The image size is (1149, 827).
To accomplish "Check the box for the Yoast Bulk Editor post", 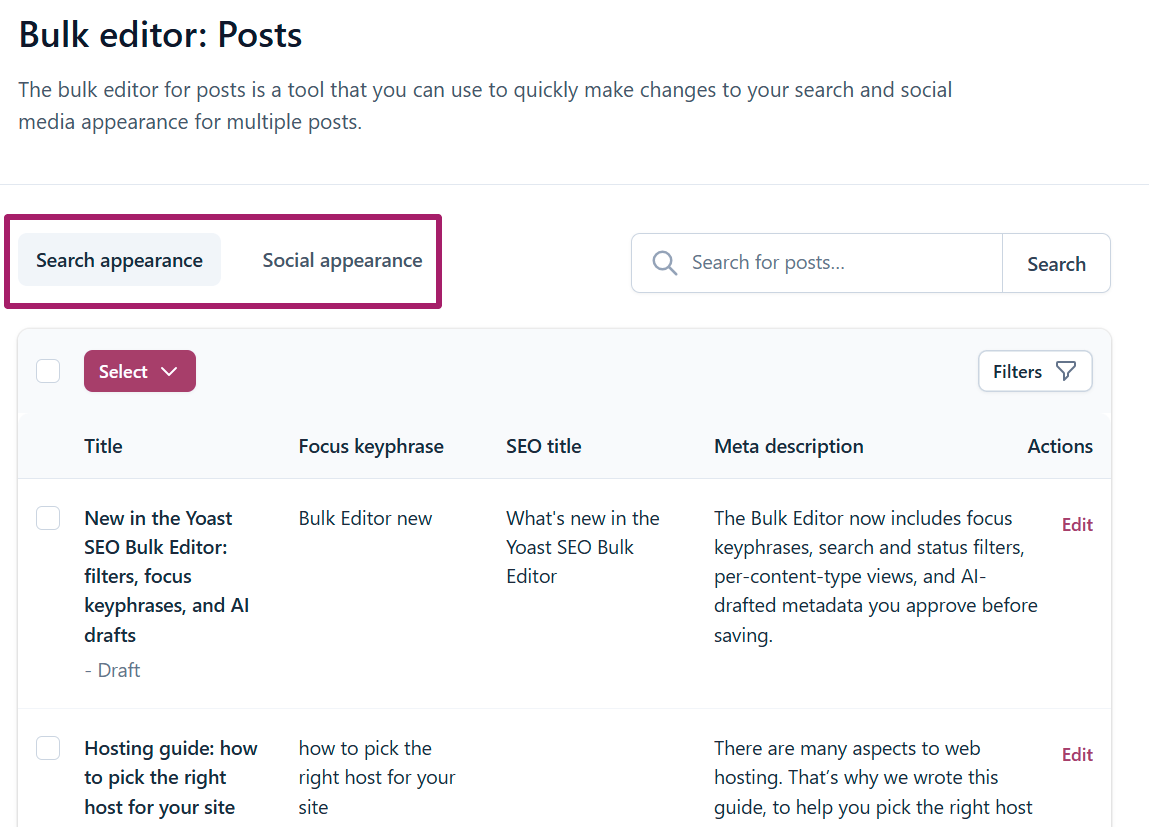I will coord(48,518).
